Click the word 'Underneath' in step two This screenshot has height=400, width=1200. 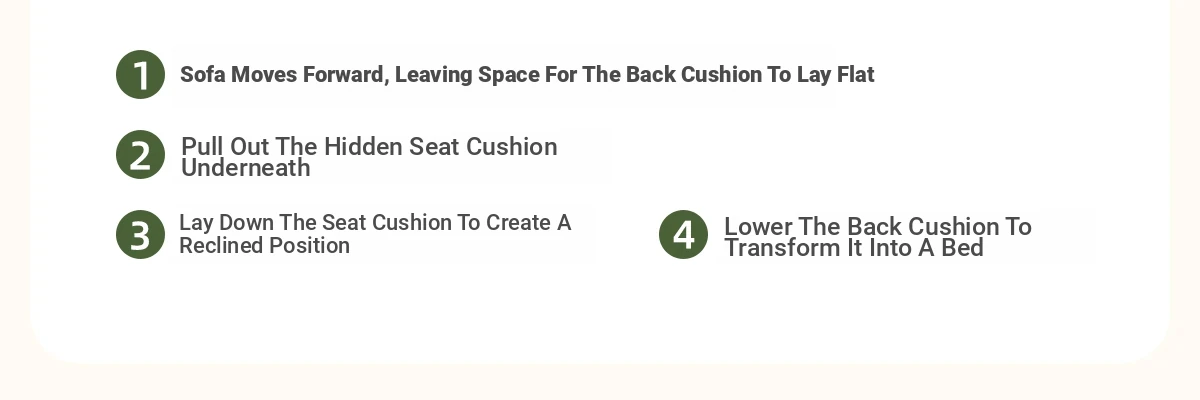(x=246, y=168)
